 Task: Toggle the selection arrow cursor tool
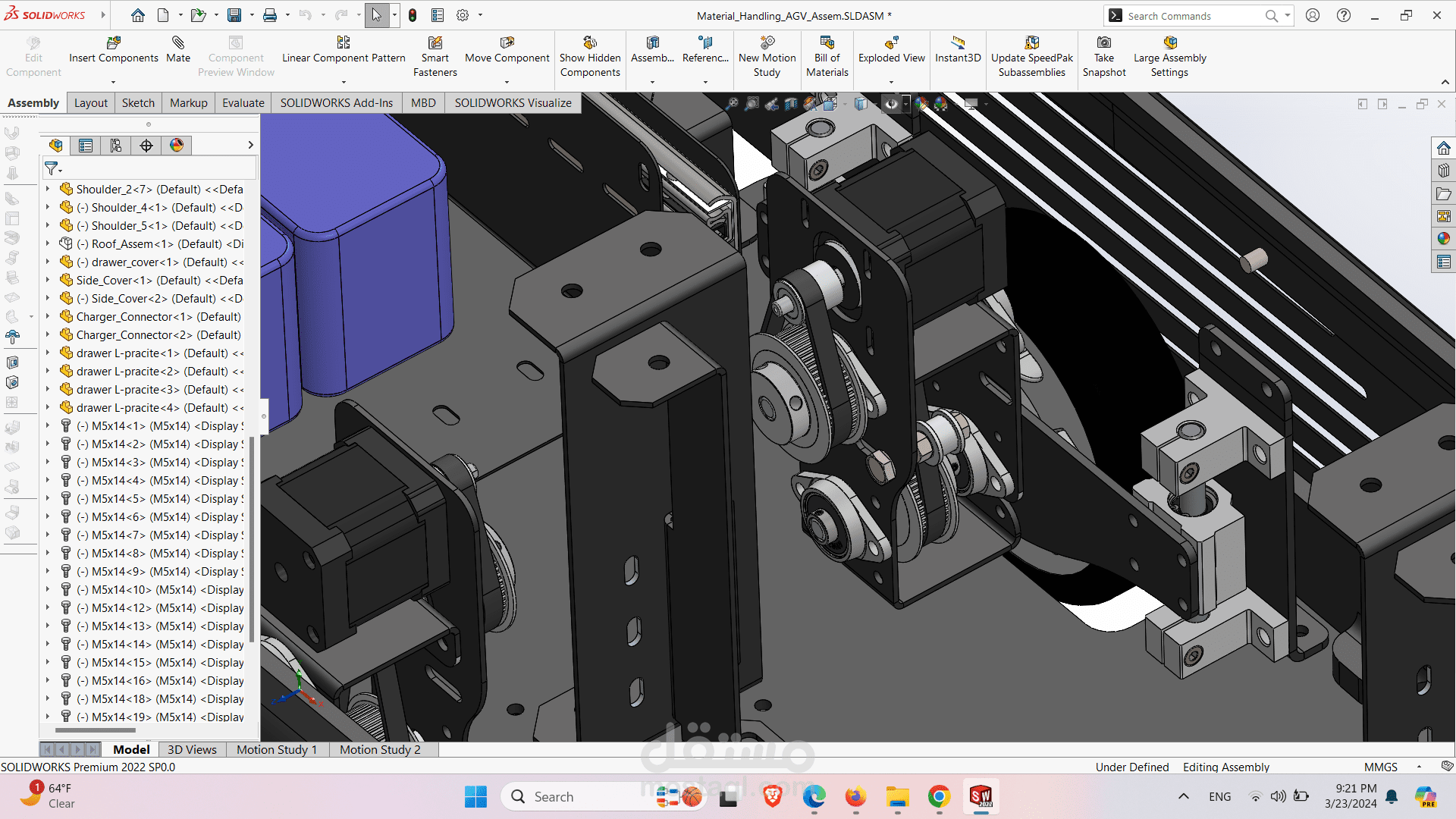376,15
